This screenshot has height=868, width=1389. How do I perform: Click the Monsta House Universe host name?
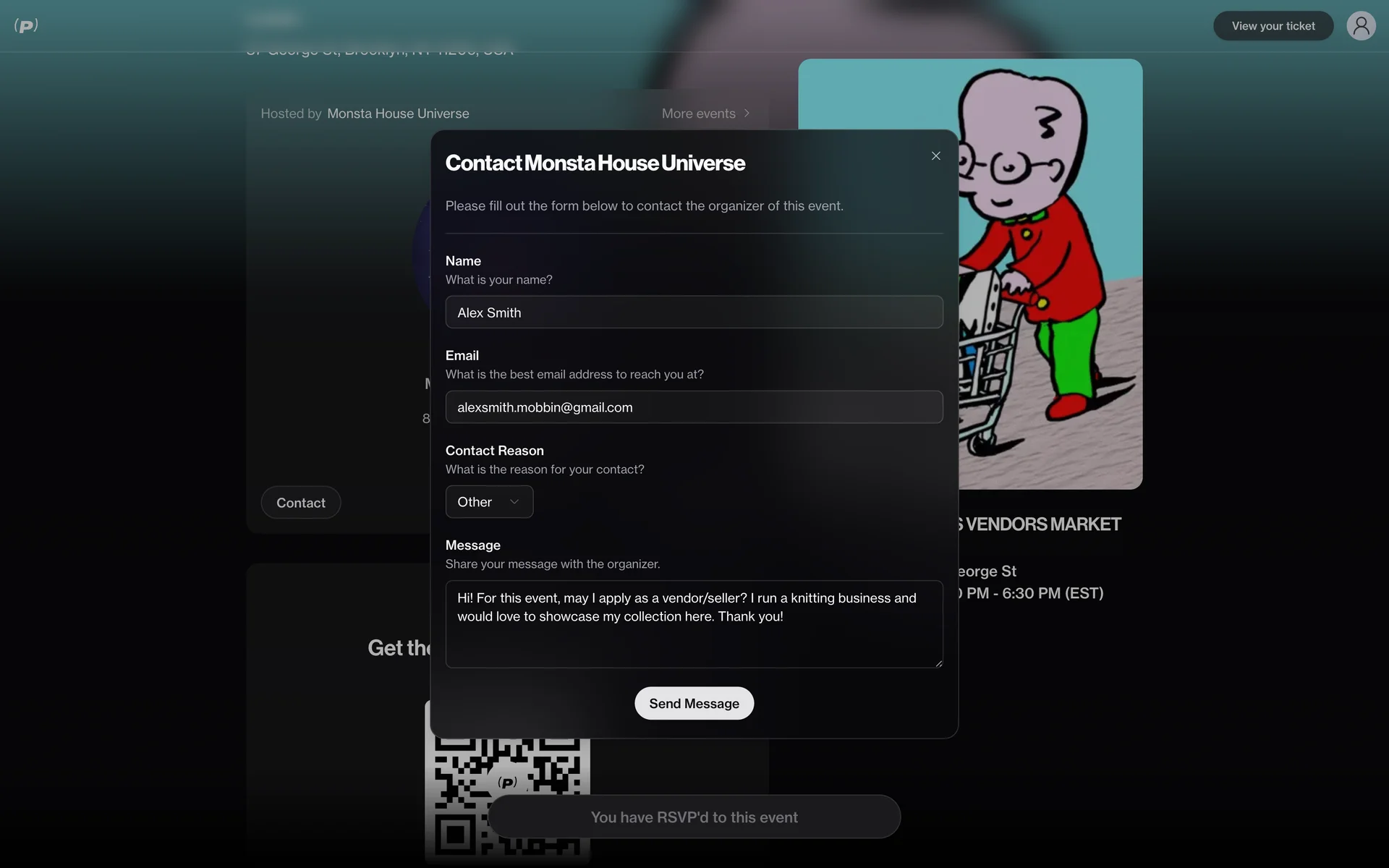[398, 114]
